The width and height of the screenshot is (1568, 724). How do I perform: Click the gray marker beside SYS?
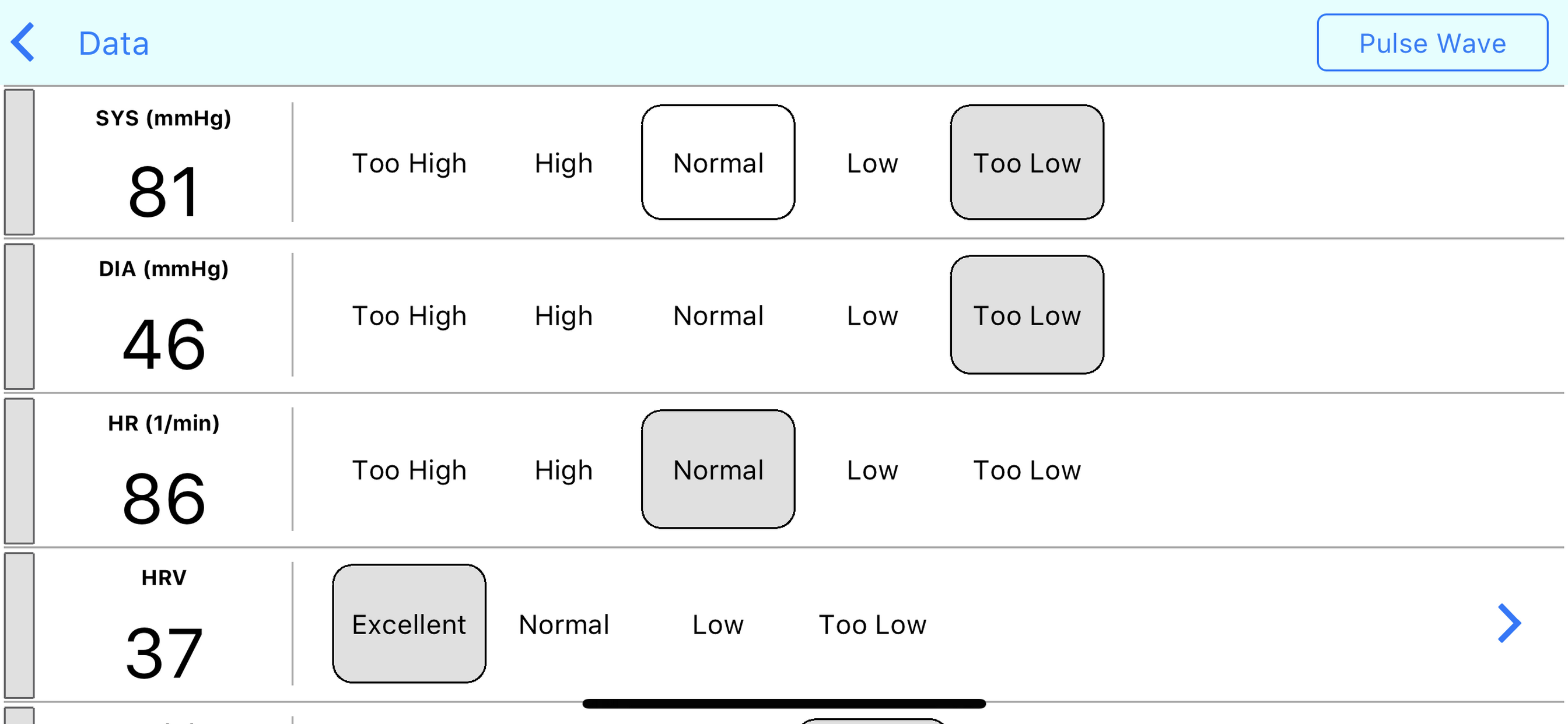click(19, 162)
